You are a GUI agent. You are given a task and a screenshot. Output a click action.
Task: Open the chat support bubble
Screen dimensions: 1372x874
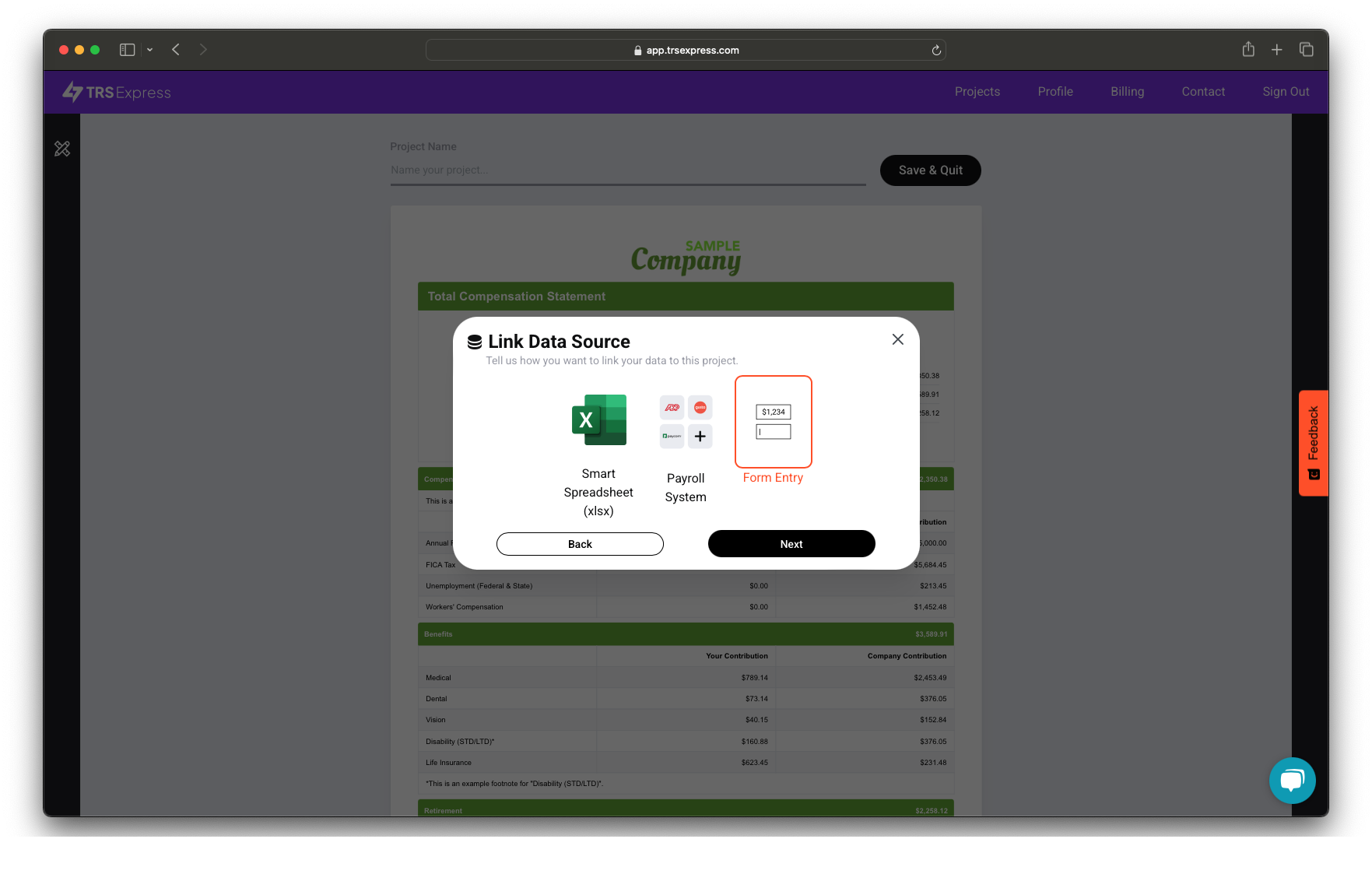click(x=1292, y=781)
